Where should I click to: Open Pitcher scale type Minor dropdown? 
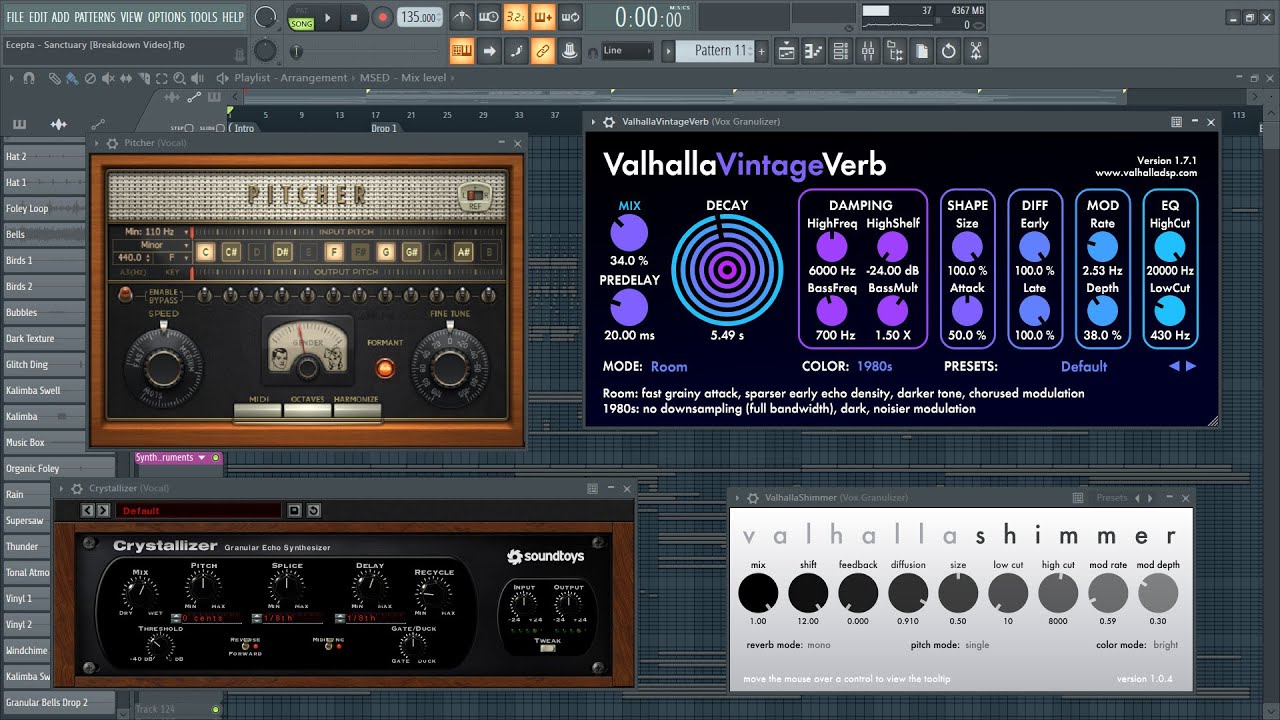tap(152, 245)
